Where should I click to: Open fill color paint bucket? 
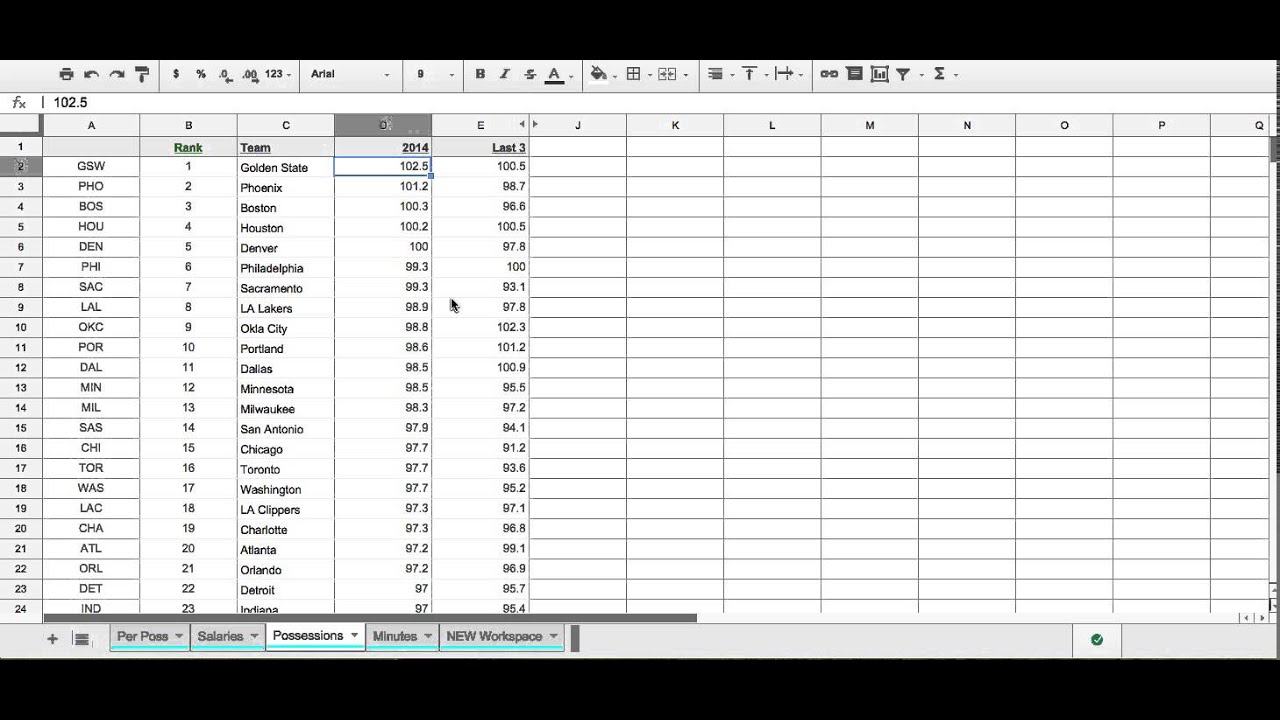599,74
